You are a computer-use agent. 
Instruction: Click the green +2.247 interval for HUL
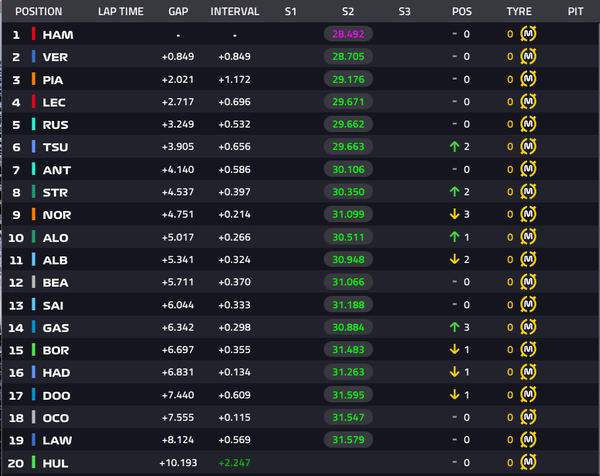point(234,463)
